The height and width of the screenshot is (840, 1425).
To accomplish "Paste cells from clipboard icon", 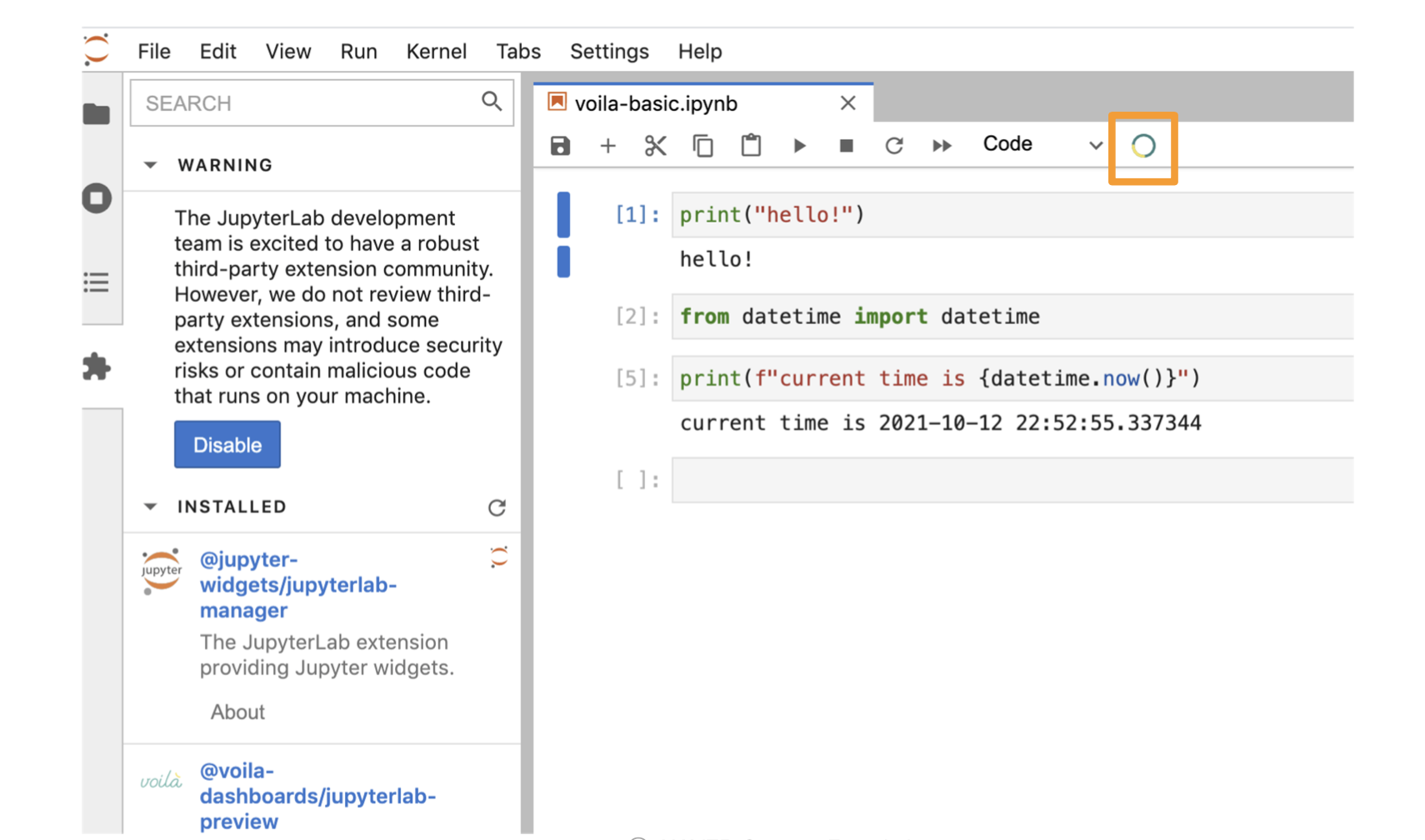I will pyautogui.click(x=751, y=145).
